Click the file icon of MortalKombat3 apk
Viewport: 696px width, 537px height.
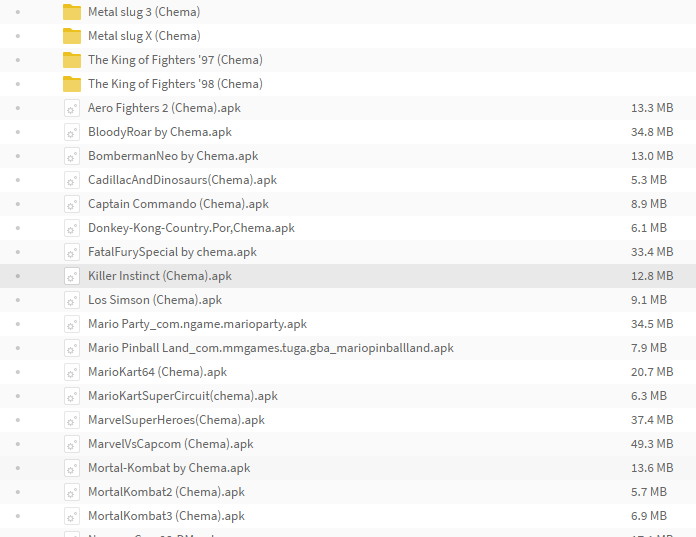tap(72, 515)
